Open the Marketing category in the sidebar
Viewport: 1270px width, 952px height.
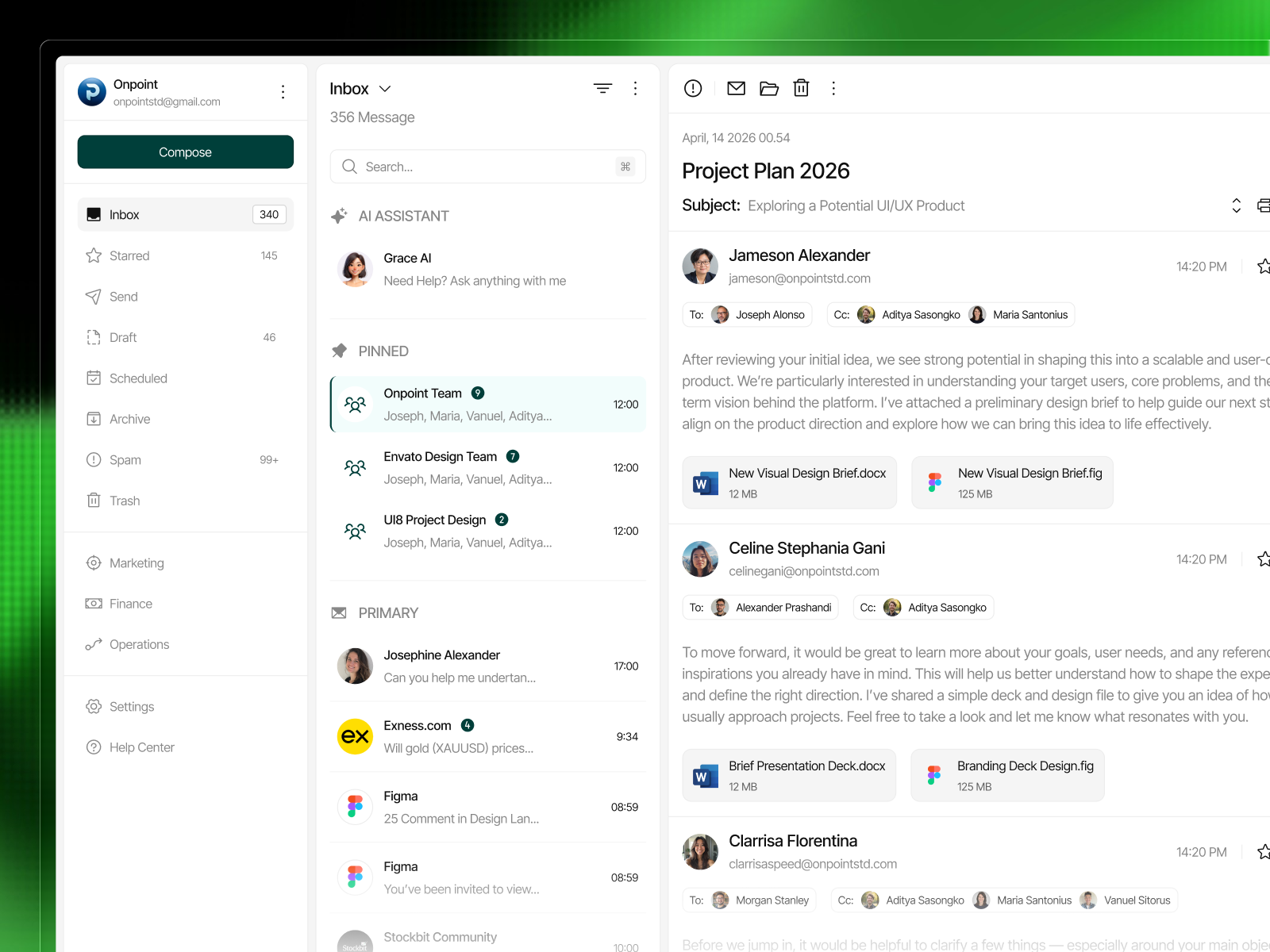[137, 562]
